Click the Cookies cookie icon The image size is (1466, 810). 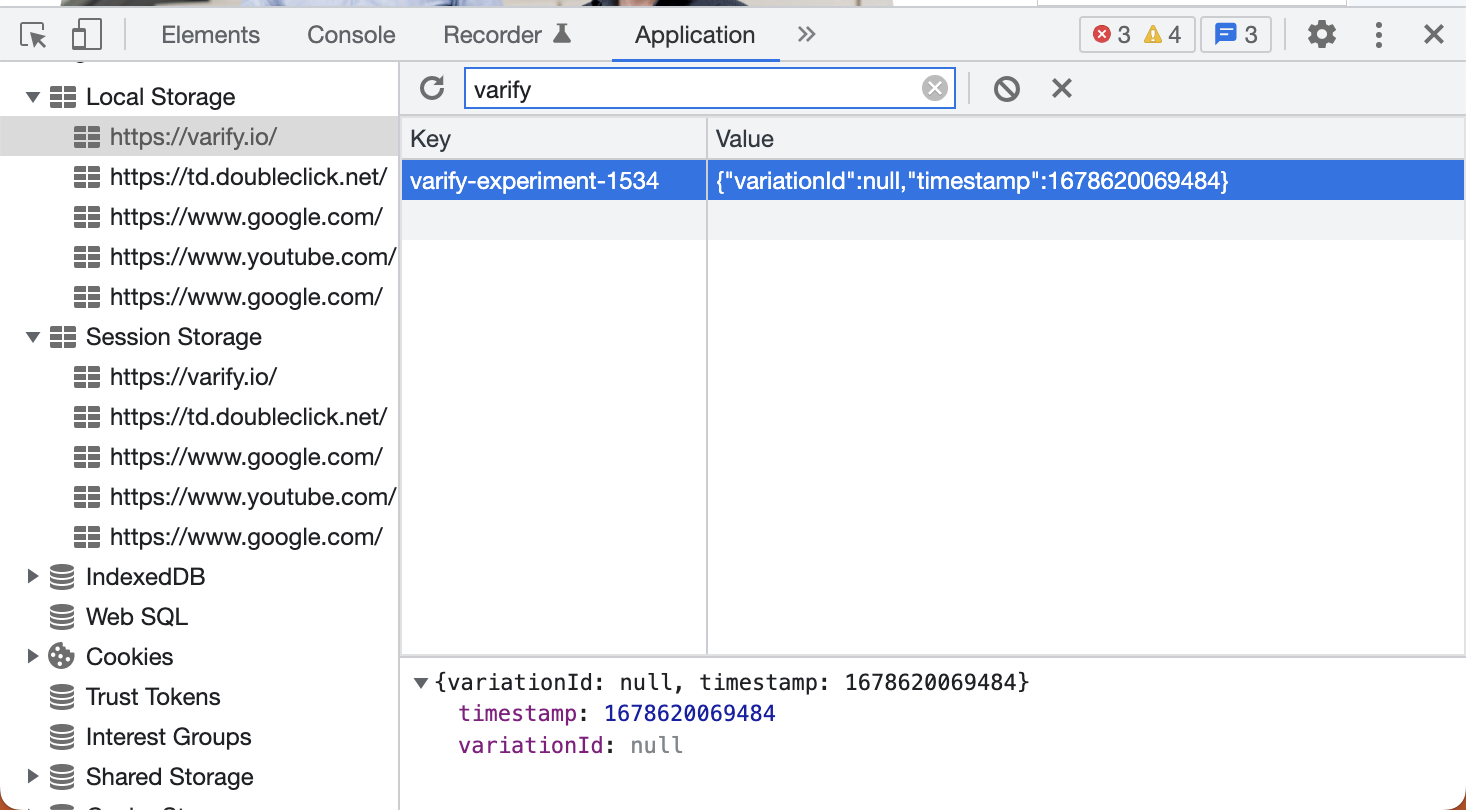pos(62,657)
